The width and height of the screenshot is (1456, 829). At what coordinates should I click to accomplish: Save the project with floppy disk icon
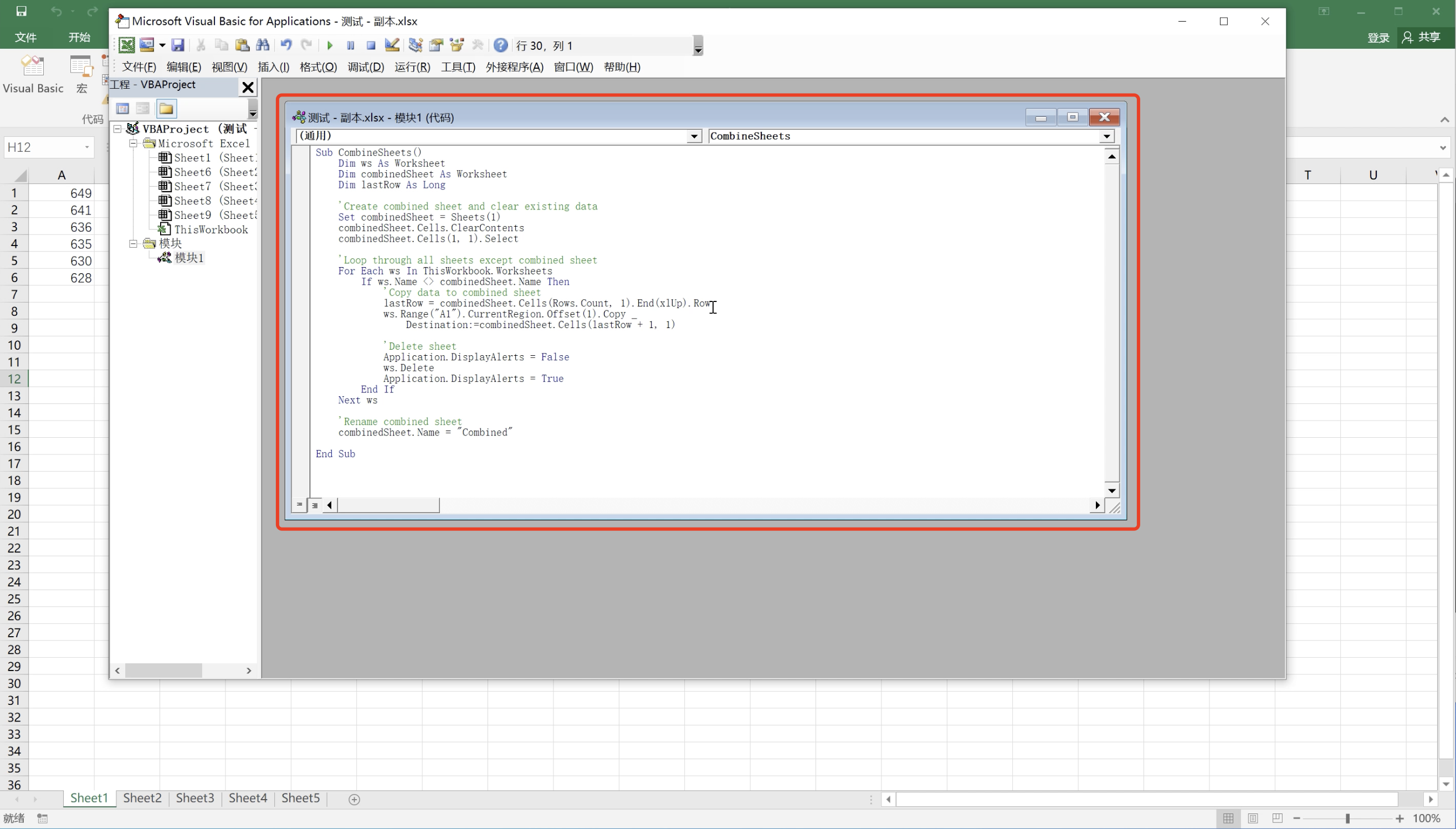tap(178, 45)
